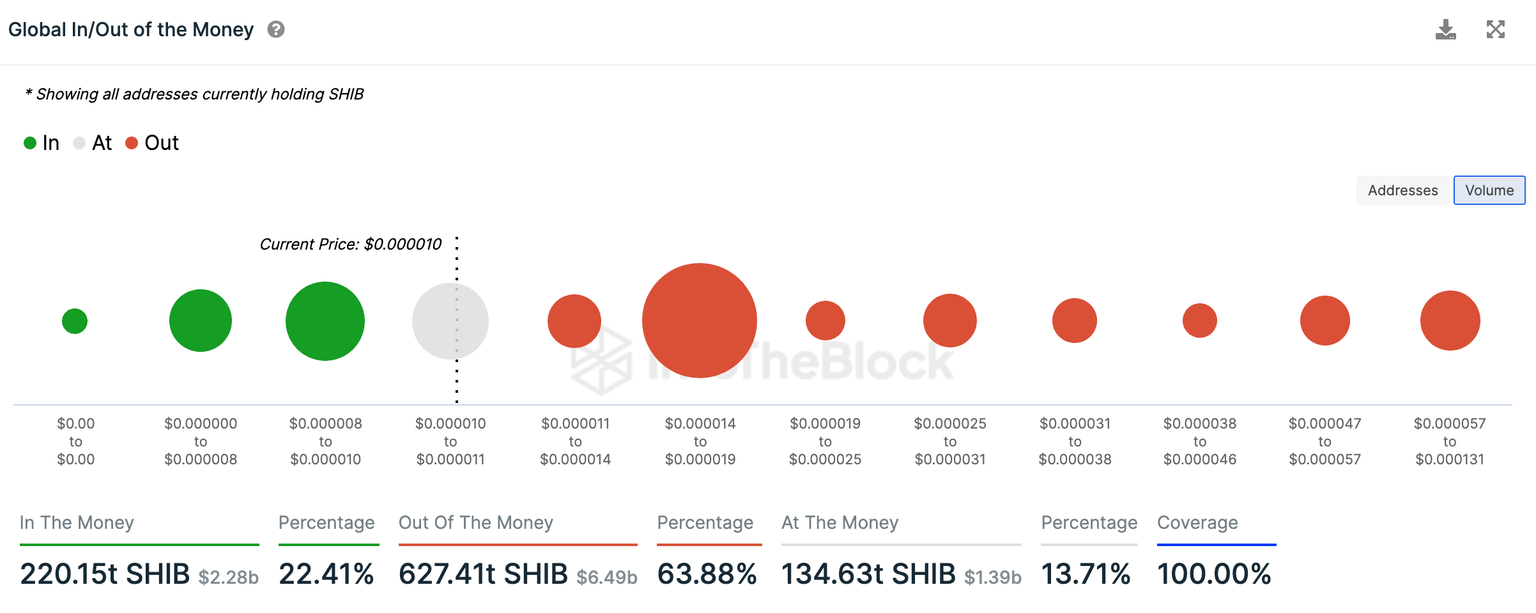Toggle the In series visibility
The image size is (1536, 613).
click(41, 143)
